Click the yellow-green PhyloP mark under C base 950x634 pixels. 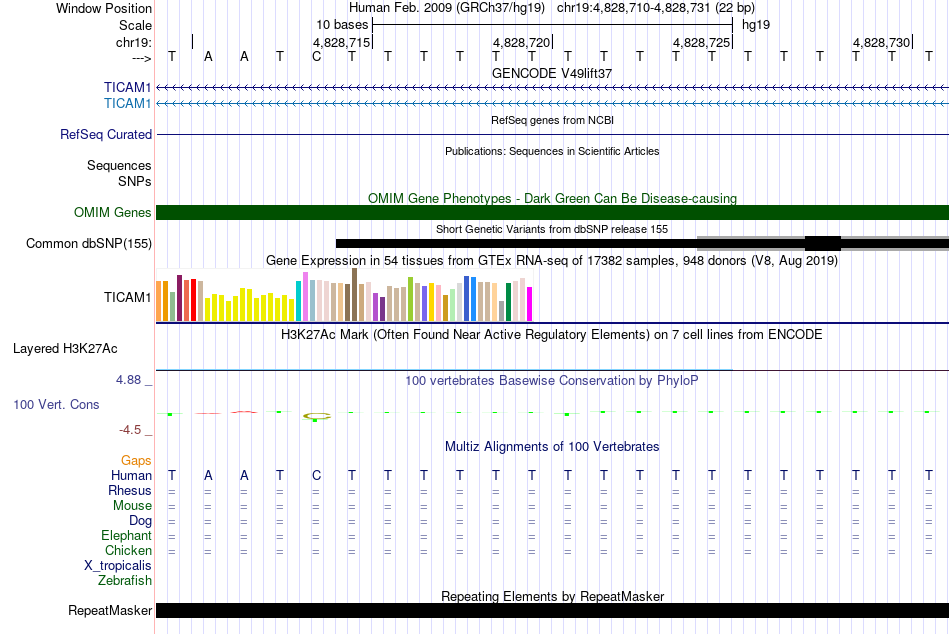(317, 416)
